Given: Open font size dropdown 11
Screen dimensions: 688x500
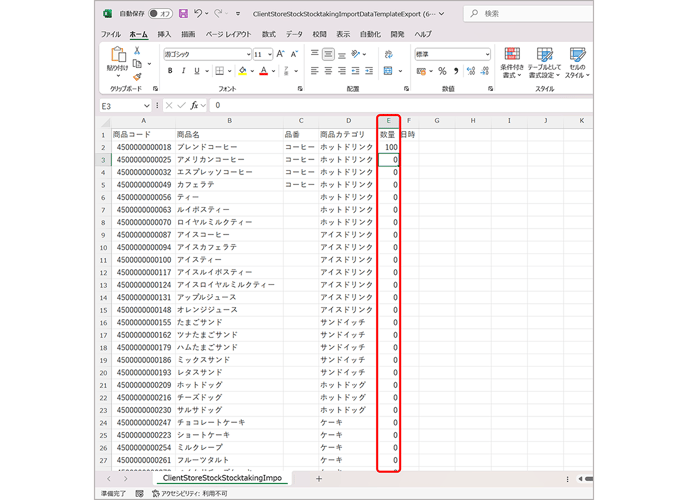Looking at the screenshot, I should 269,54.
